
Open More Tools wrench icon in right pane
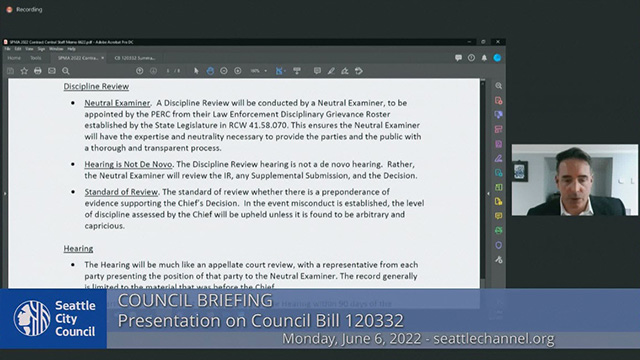(498, 260)
